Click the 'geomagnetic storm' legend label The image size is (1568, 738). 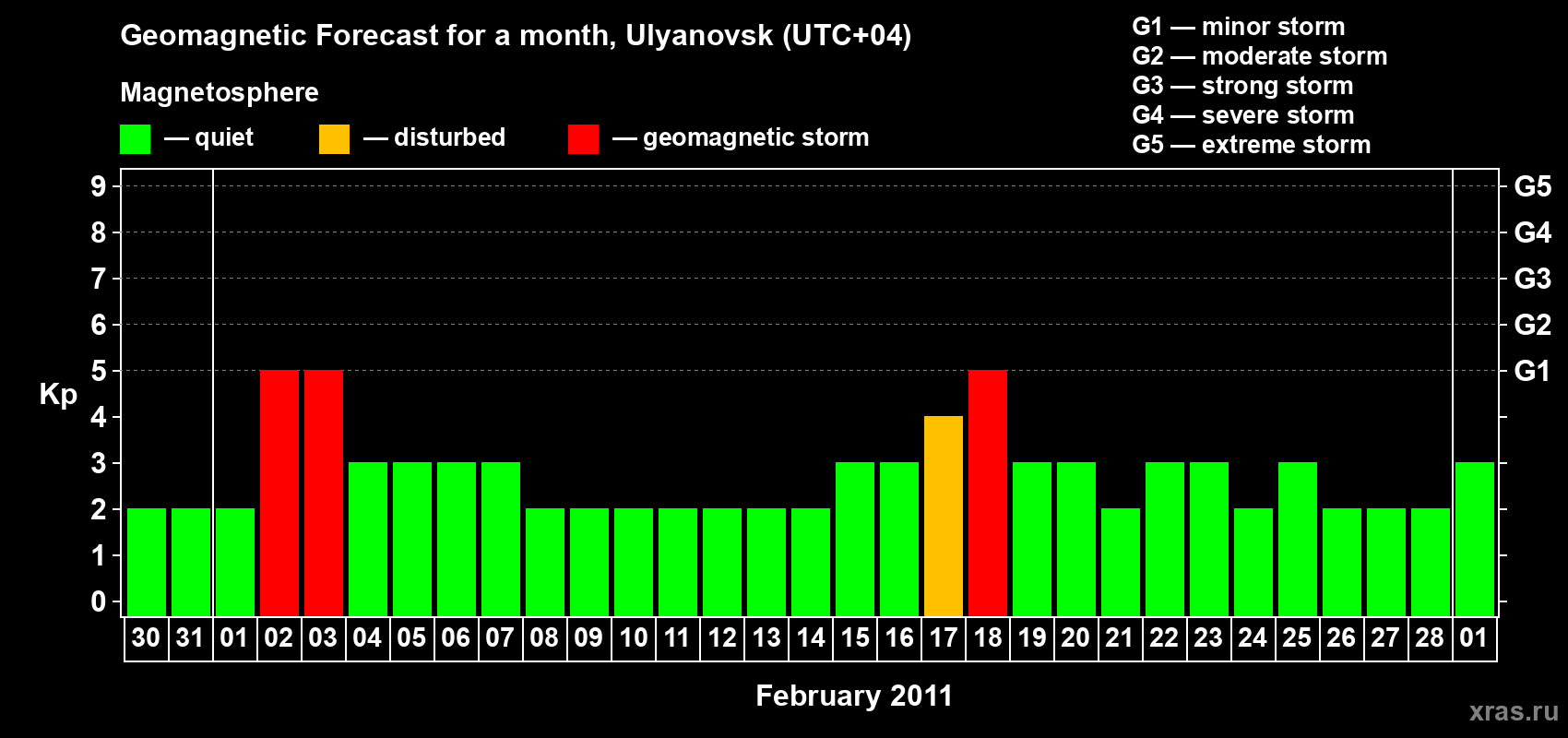tap(755, 137)
